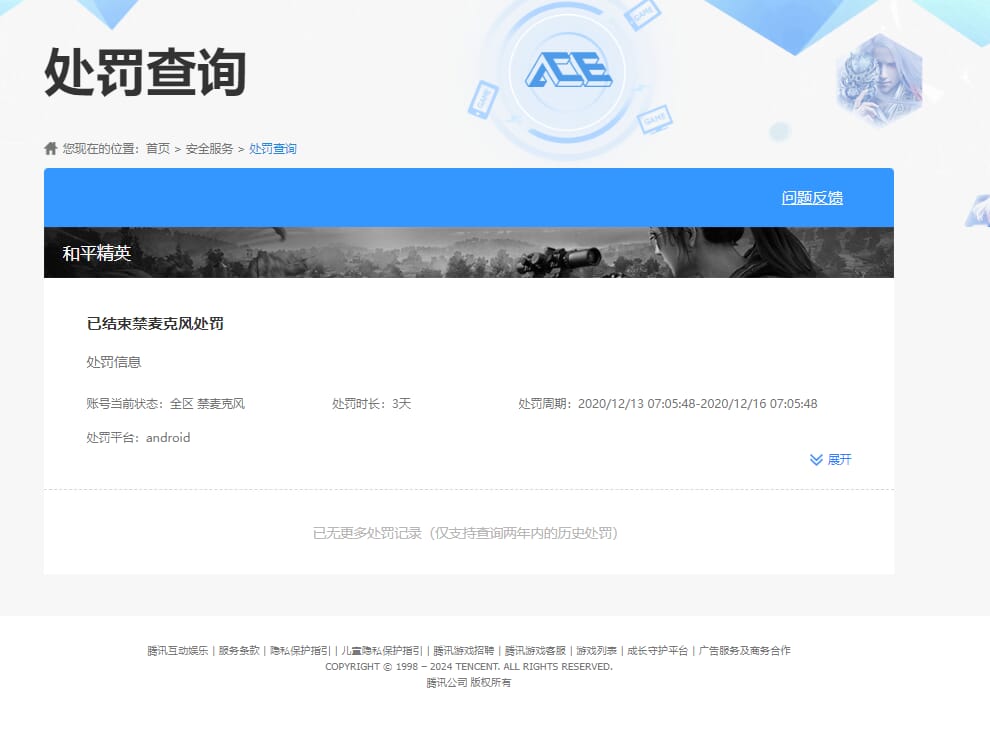This screenshot has height=754, width=990.
Task: Click 处罚时长: 3天 text
Action: [371, 404]
